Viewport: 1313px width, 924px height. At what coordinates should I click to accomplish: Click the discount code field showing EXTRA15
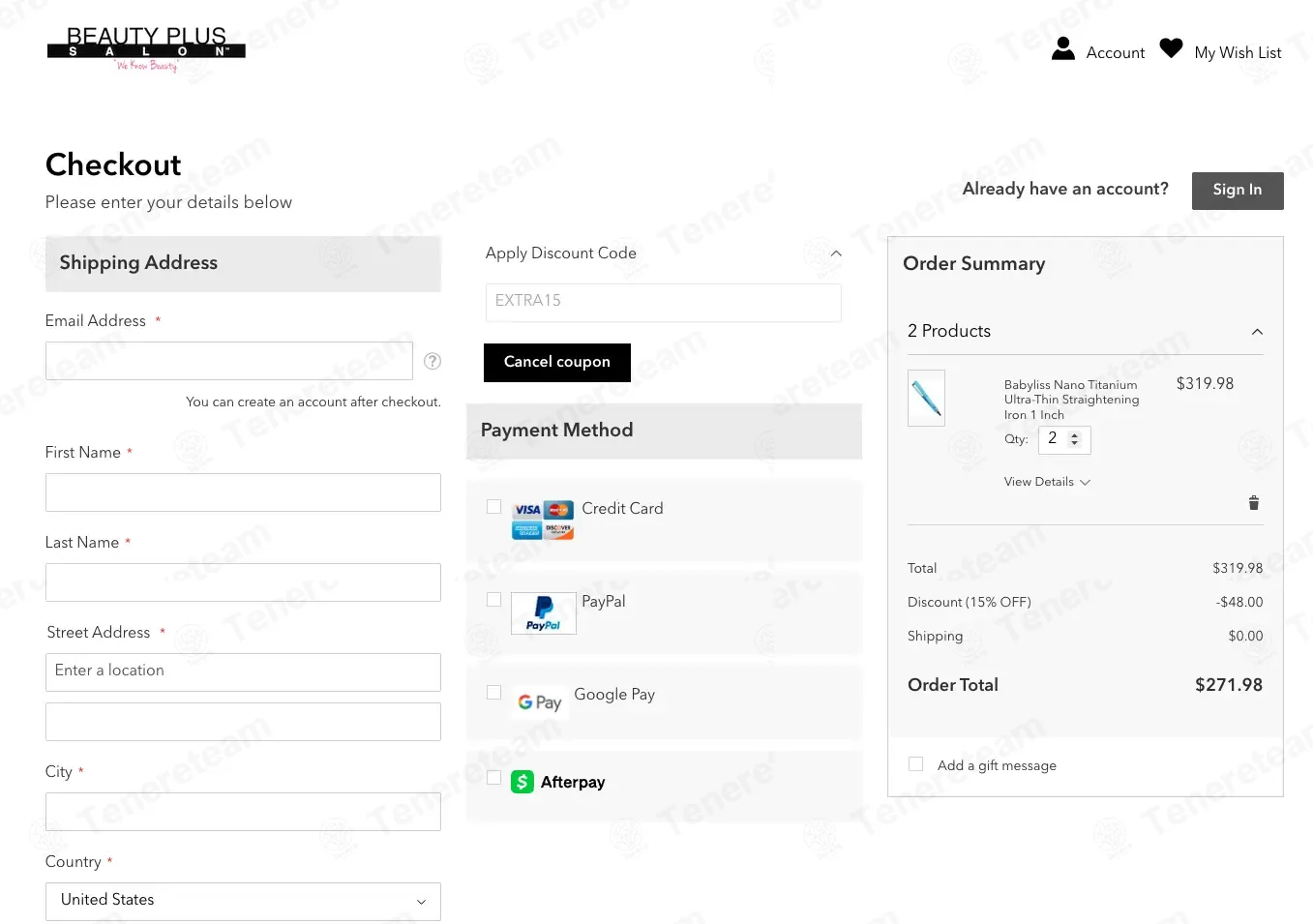(x=664, y=303)
